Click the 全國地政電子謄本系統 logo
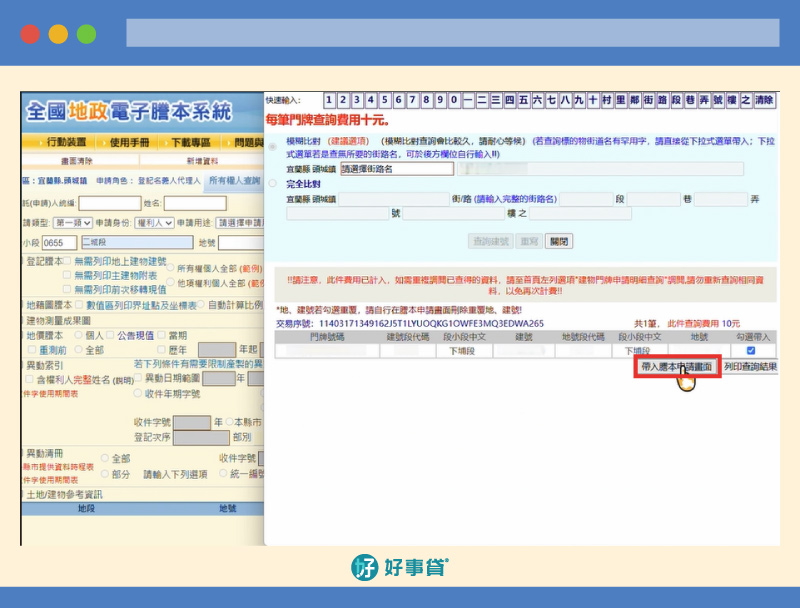Image resolution: width=800 pixels, height=608 pixels. tap(130, 111)
